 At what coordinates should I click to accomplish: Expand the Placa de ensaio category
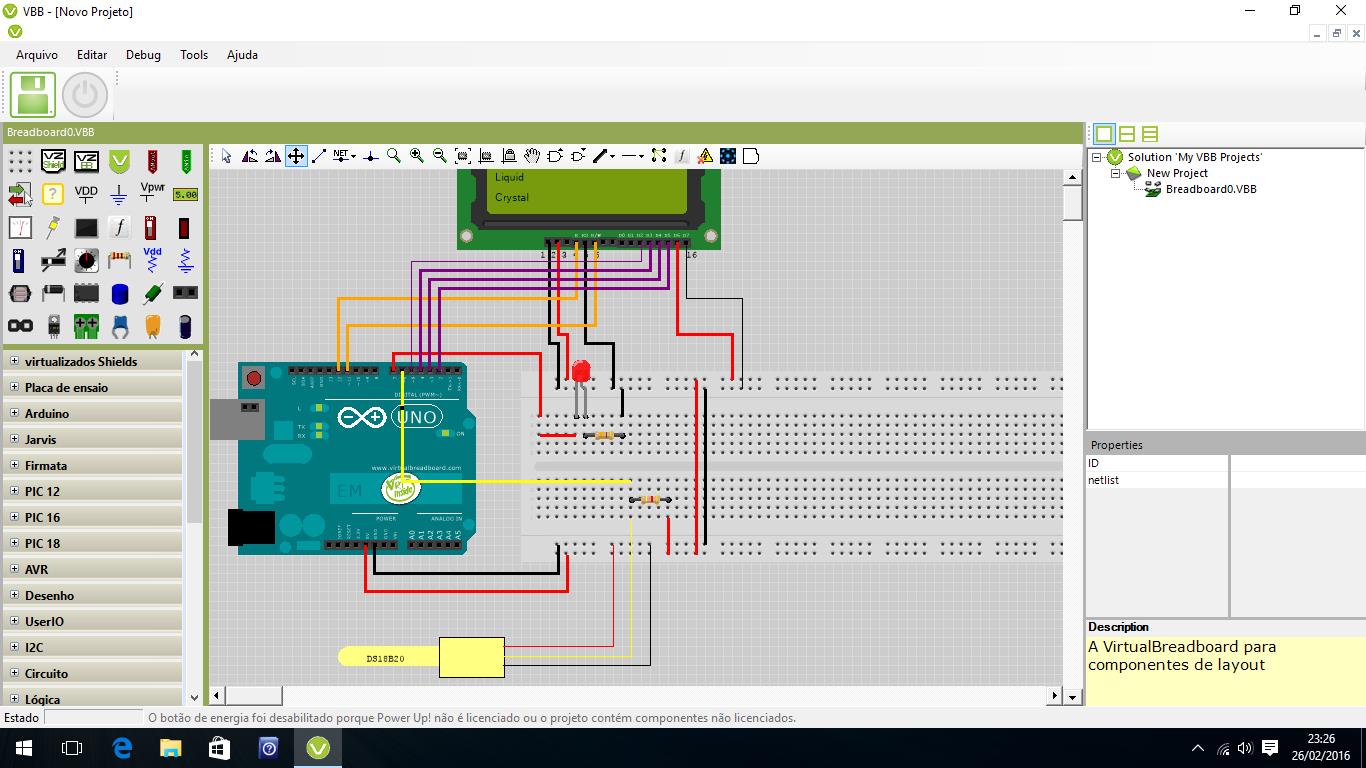coord(15,387)
